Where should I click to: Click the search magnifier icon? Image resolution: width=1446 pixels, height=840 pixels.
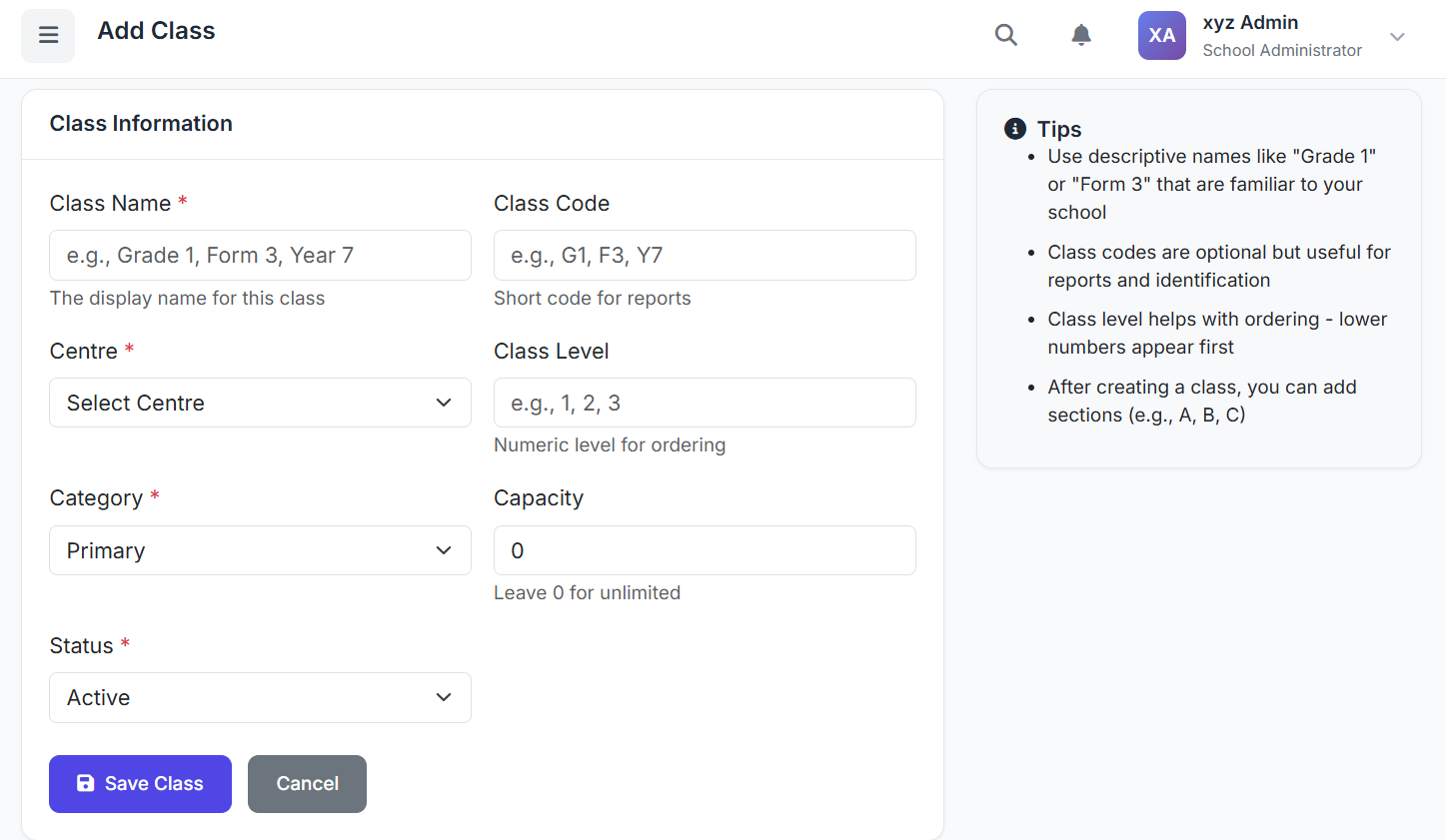(1005, 36)
